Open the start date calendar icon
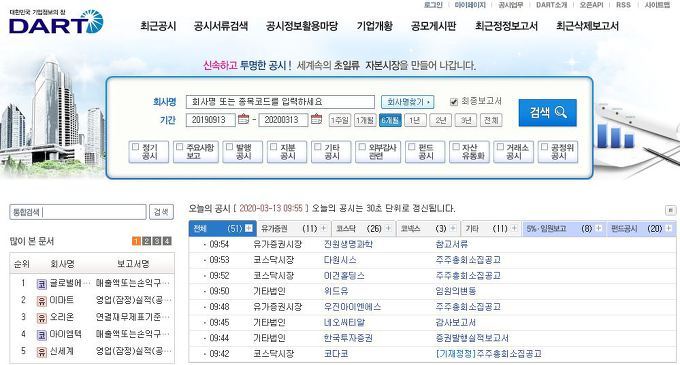This screenshot has width=680, height=365. coord(244,119)
